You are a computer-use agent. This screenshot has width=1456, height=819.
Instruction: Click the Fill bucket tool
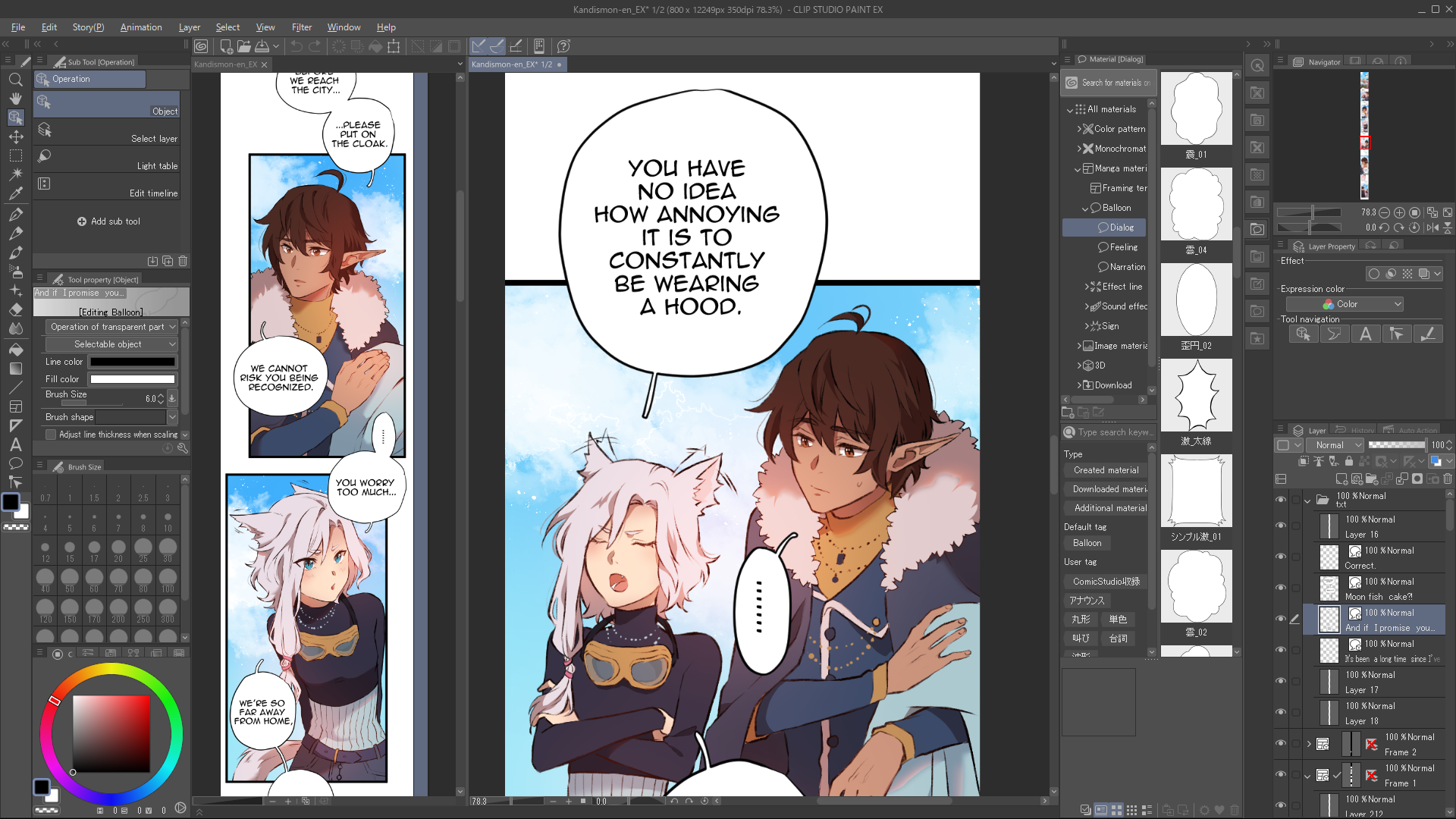[x=15, y=350]
